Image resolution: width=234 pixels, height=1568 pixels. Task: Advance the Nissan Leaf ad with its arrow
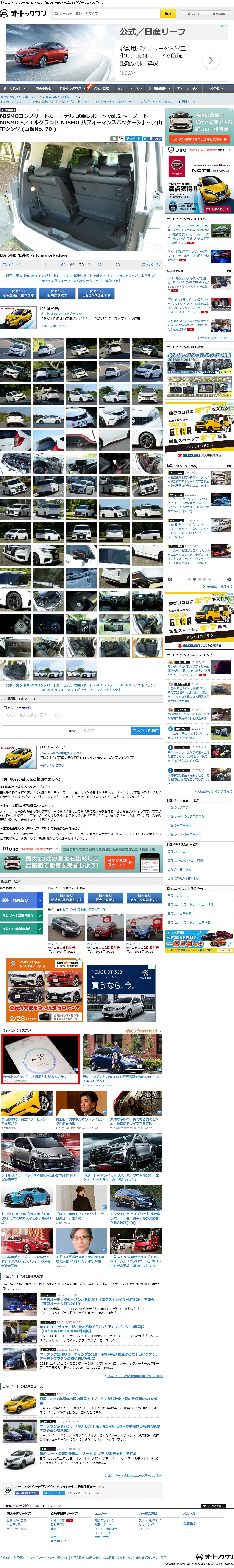coord(210,60)
